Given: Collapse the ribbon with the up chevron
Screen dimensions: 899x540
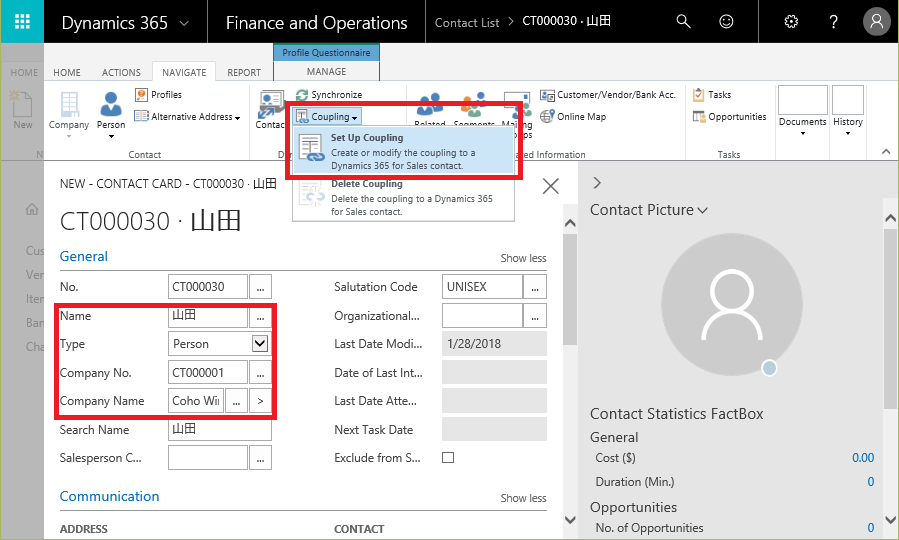Looking at the screenshot, I should (x=886, y=152).
